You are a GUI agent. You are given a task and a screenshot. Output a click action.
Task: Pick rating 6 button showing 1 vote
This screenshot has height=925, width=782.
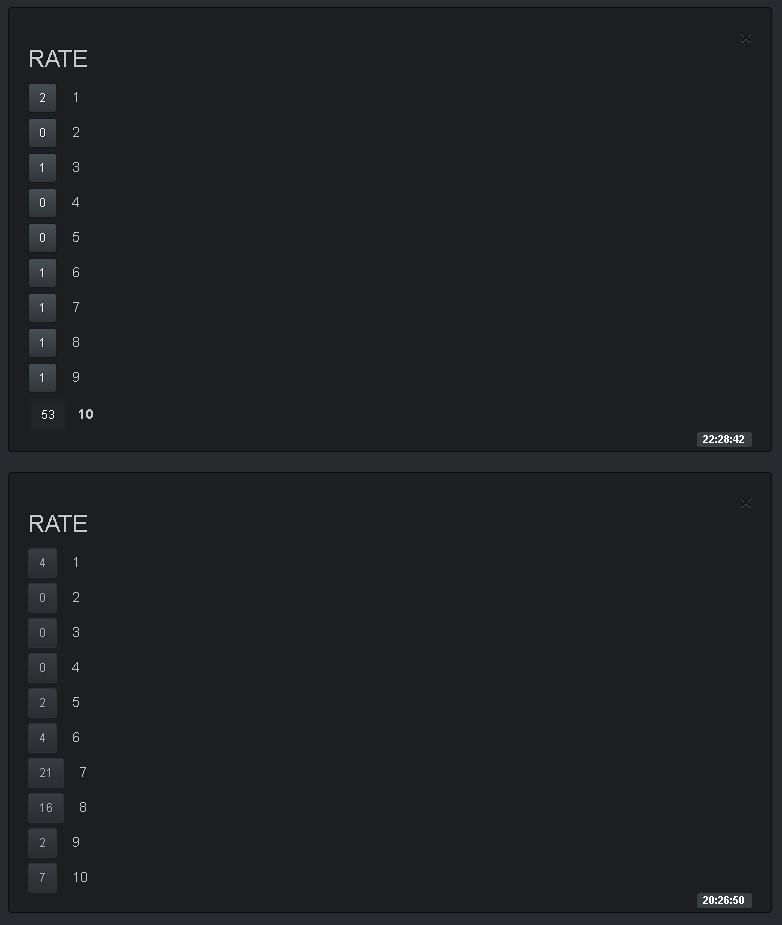tap(42, 273)
